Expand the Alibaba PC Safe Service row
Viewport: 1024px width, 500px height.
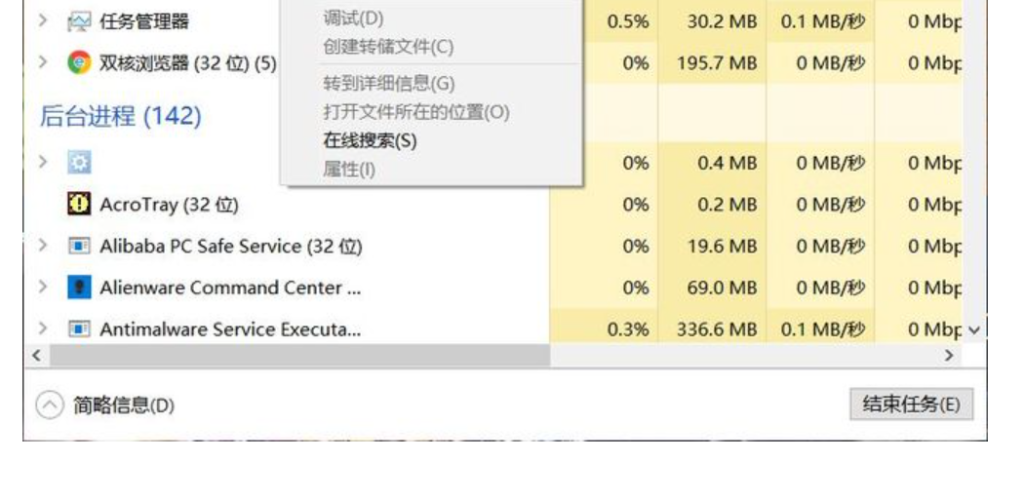click(x=42, y=245)
